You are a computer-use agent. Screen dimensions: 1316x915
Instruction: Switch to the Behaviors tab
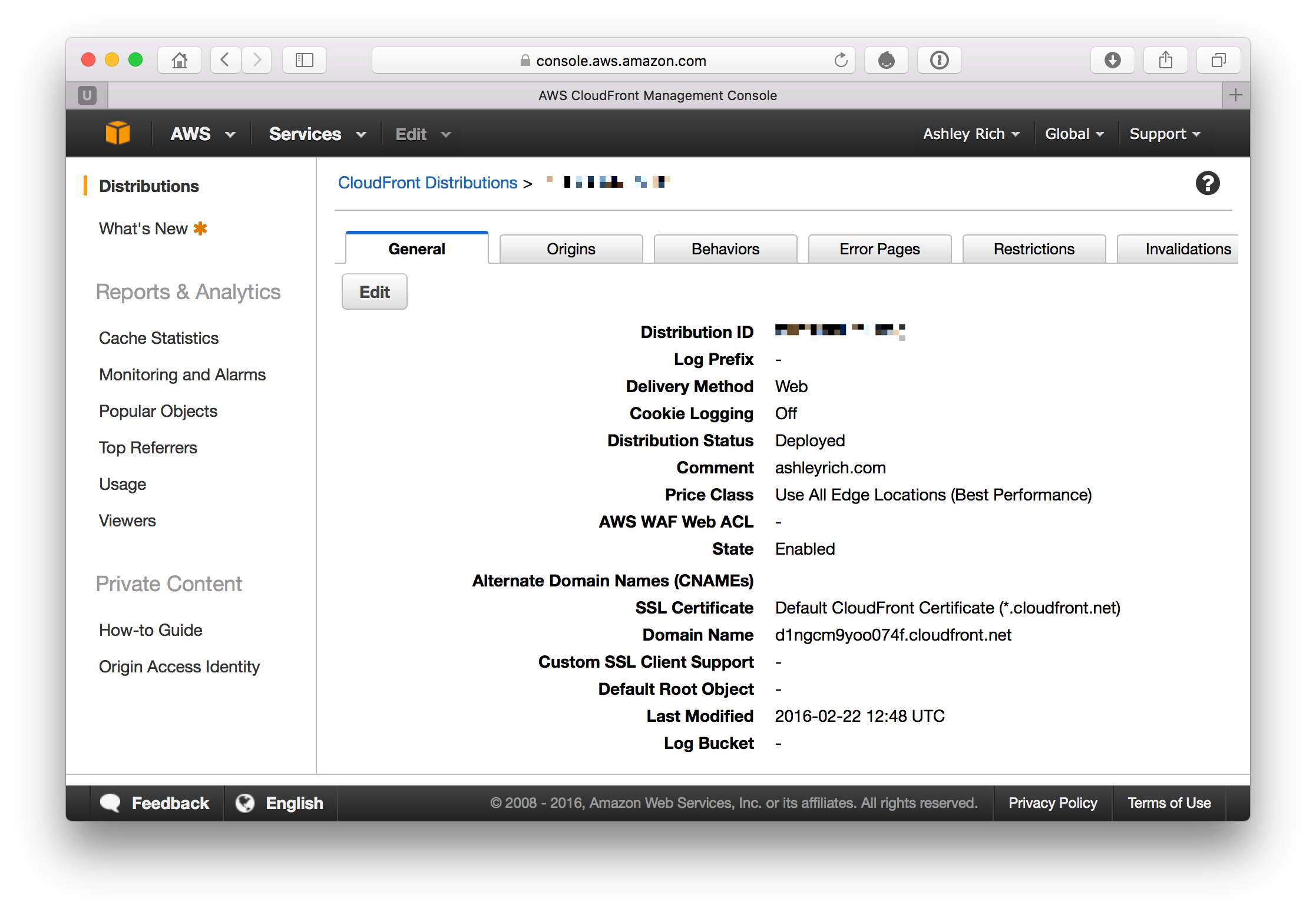(x=725, y=249)
